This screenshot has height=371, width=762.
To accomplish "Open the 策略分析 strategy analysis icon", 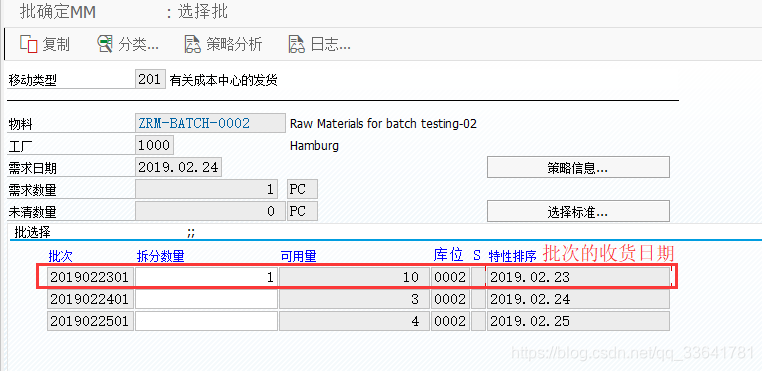I will (193, 44).
